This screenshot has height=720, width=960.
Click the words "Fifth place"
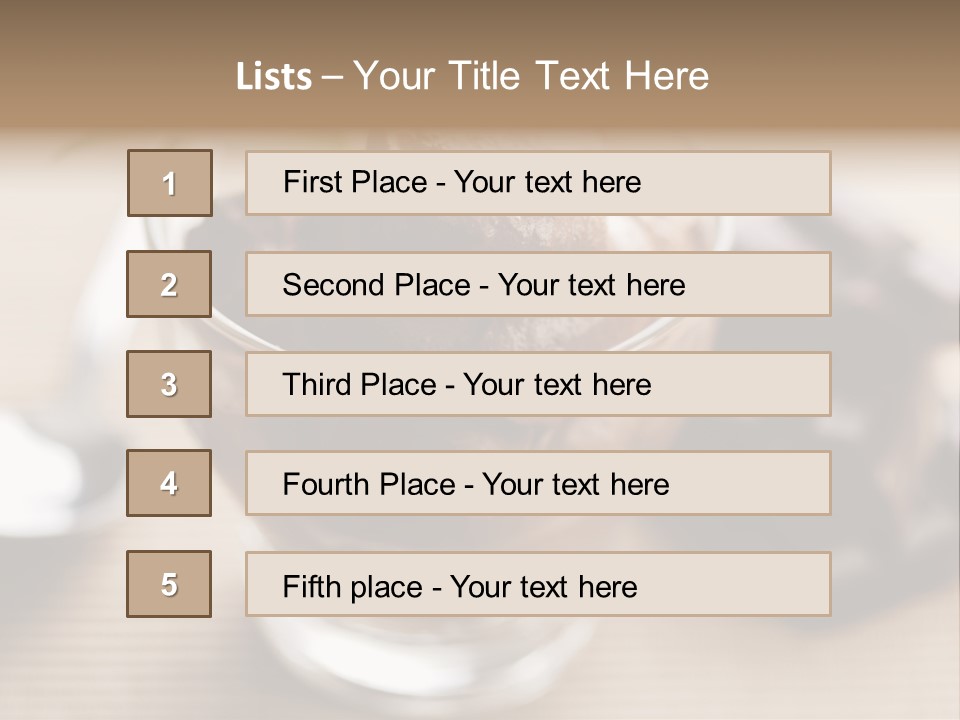[349, 586]
